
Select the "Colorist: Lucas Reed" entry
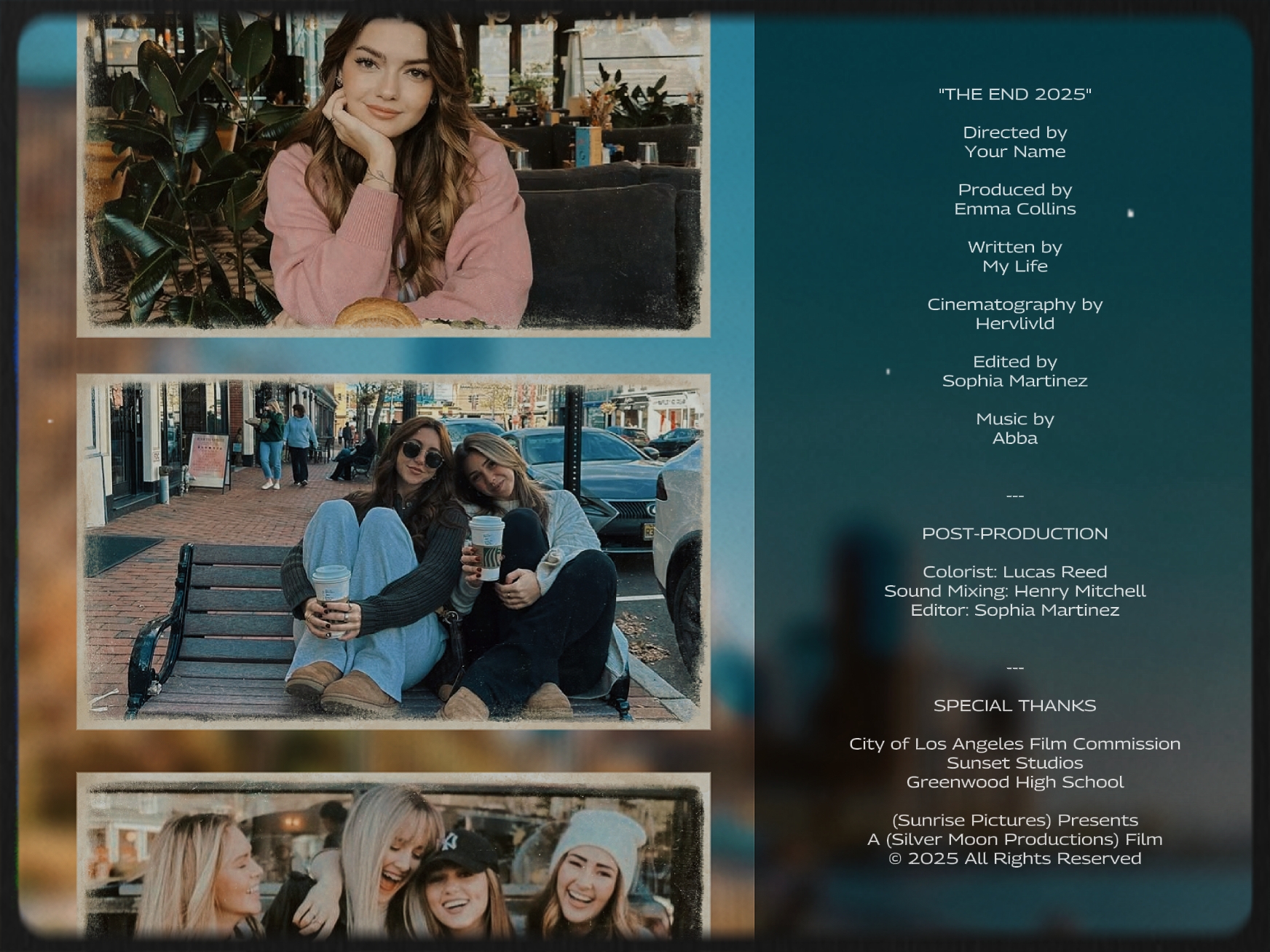1014,571
